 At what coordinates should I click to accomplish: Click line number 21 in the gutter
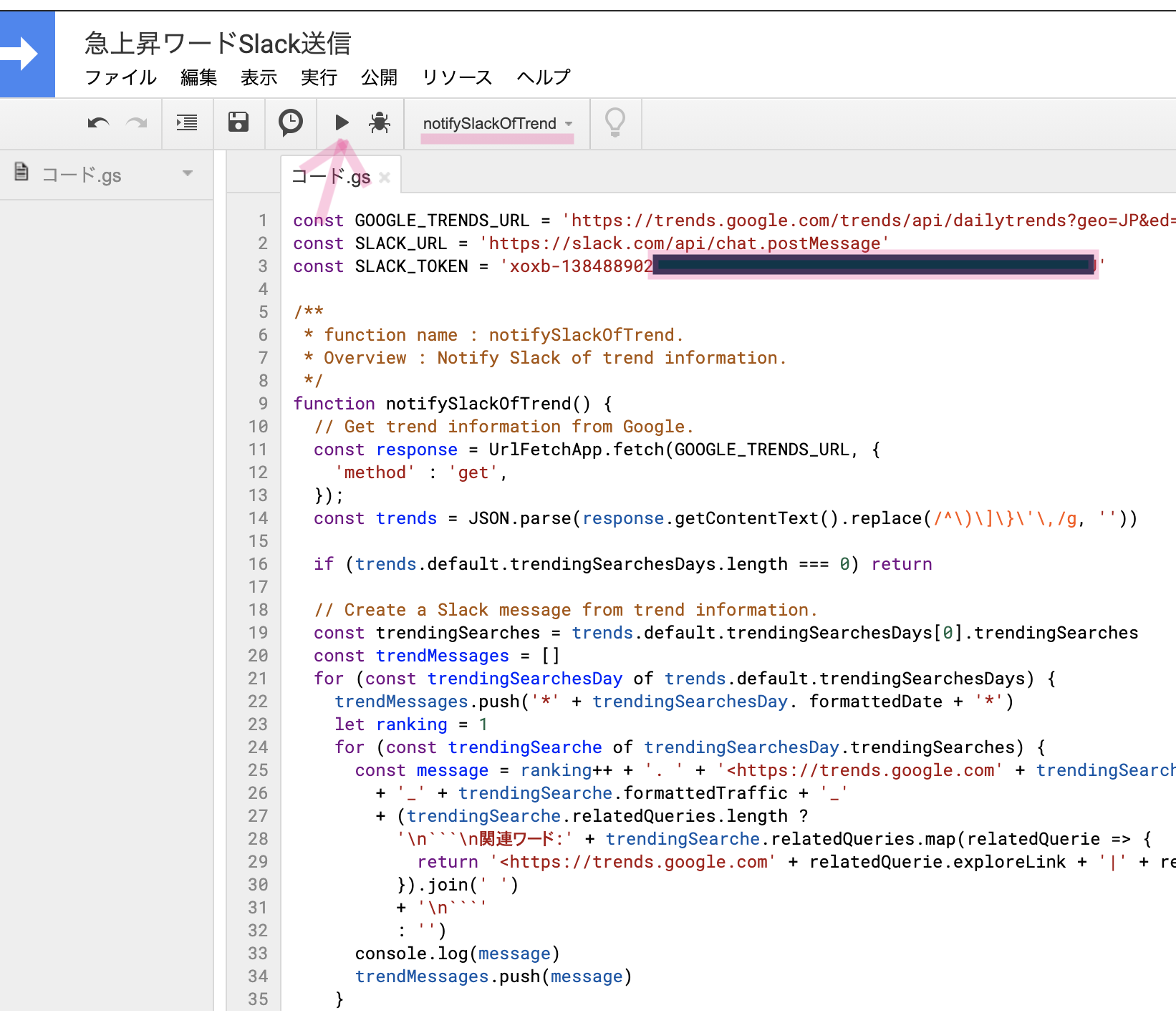tap(258, 679)
